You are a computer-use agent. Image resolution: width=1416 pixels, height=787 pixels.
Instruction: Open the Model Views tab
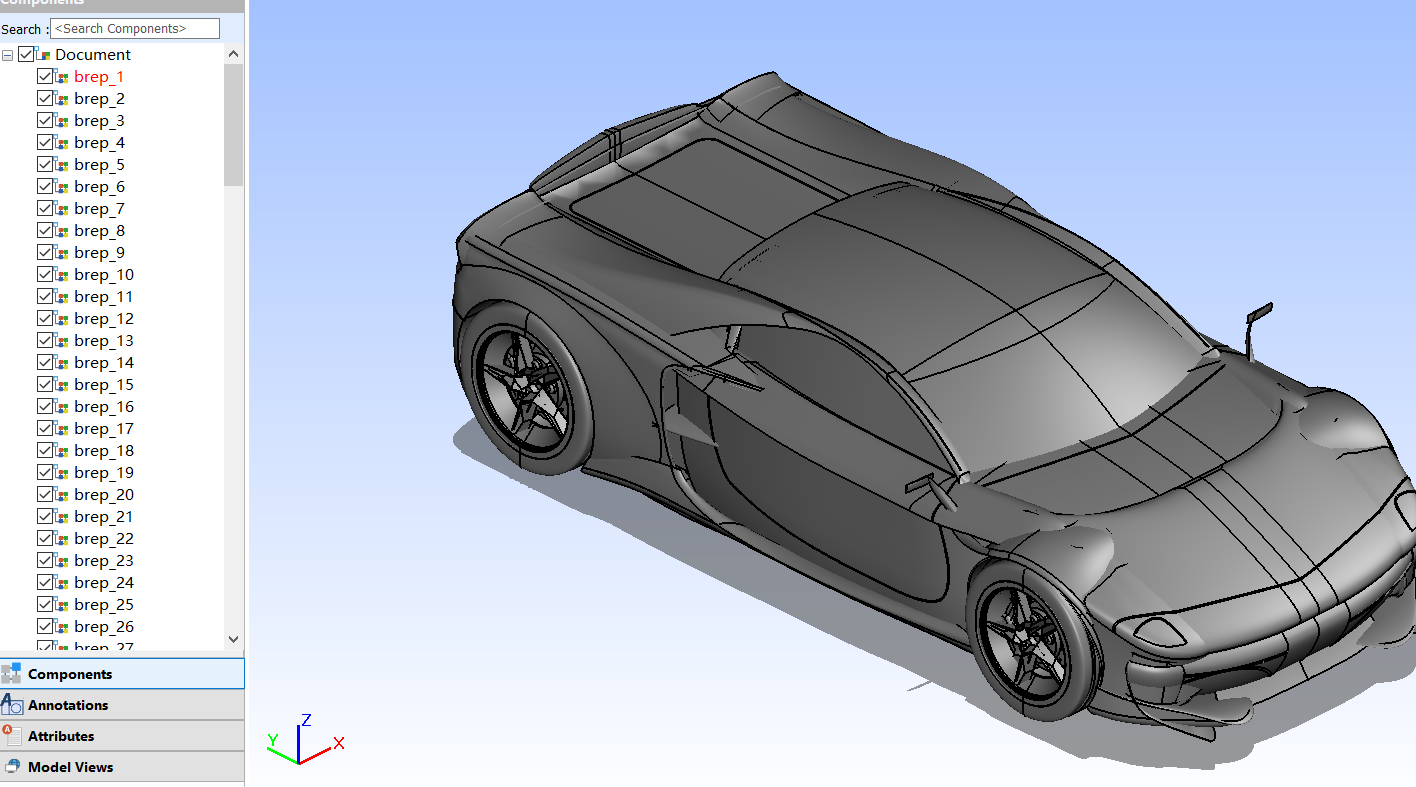122,767
